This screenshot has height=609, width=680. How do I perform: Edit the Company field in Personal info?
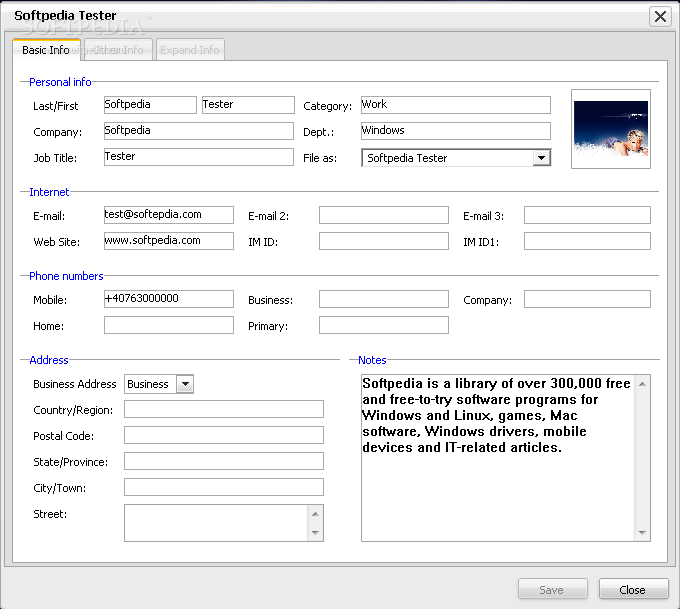pyautogui.click(x=199, y=131)
